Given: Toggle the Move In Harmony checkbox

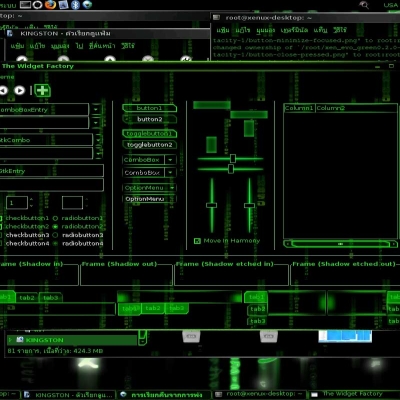Looking at the screenshot, I should coord(197,241).
